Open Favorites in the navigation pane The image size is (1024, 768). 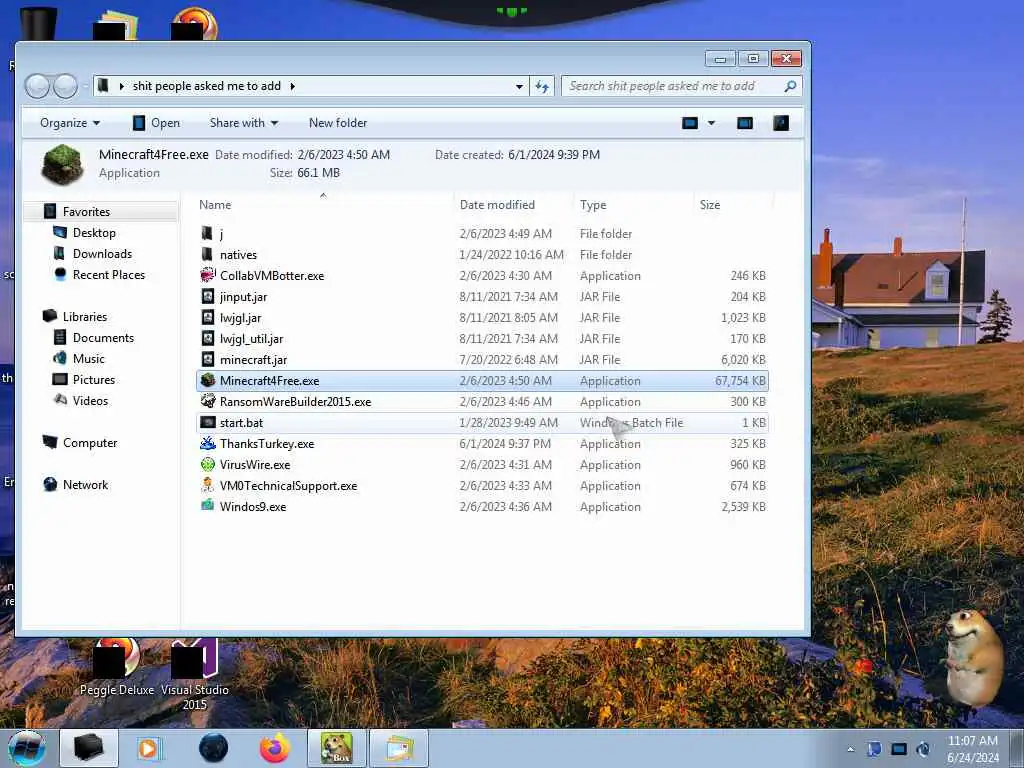86,212
